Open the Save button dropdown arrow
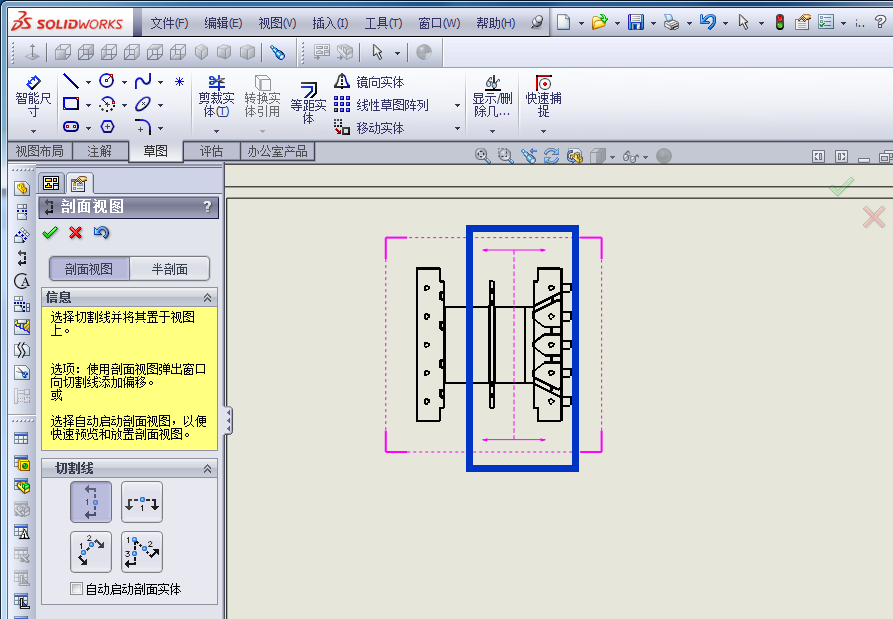 [x=653, y=23]
